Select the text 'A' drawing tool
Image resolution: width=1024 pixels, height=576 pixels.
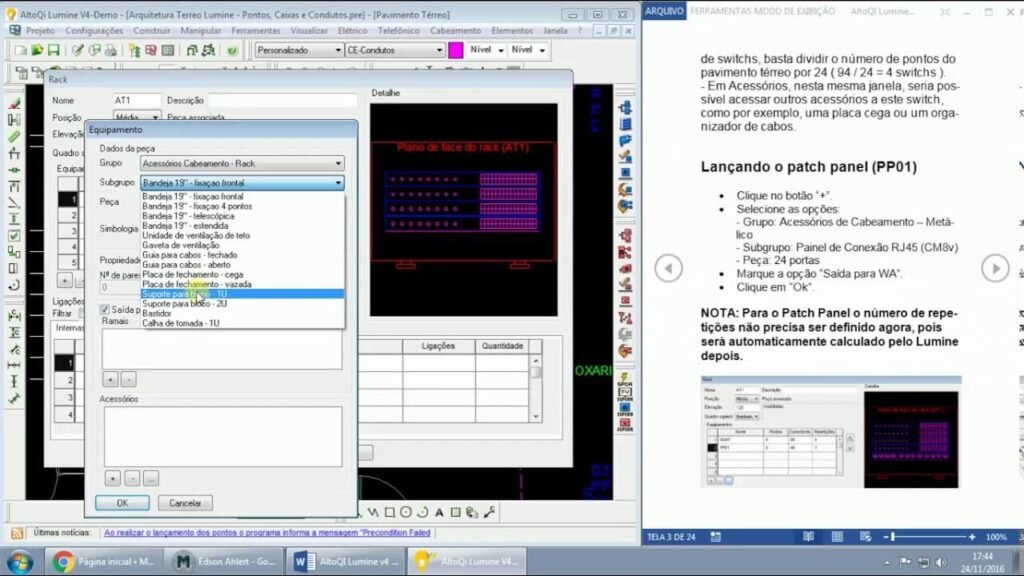point(440,513)
